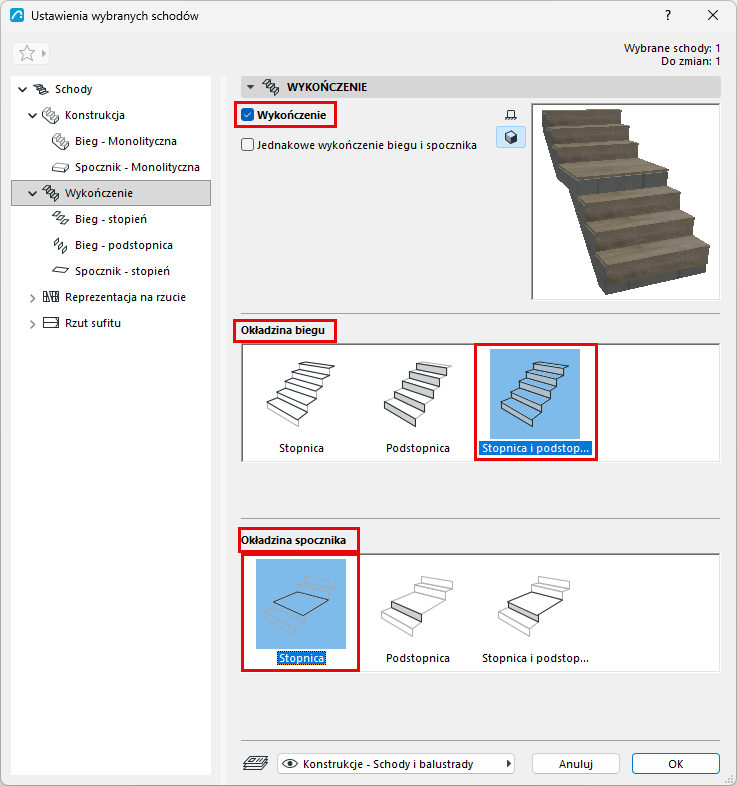This screenshot has height=786, width=737.
Task: Click the Rzut sufitu icon
Action: click(51, 323)
